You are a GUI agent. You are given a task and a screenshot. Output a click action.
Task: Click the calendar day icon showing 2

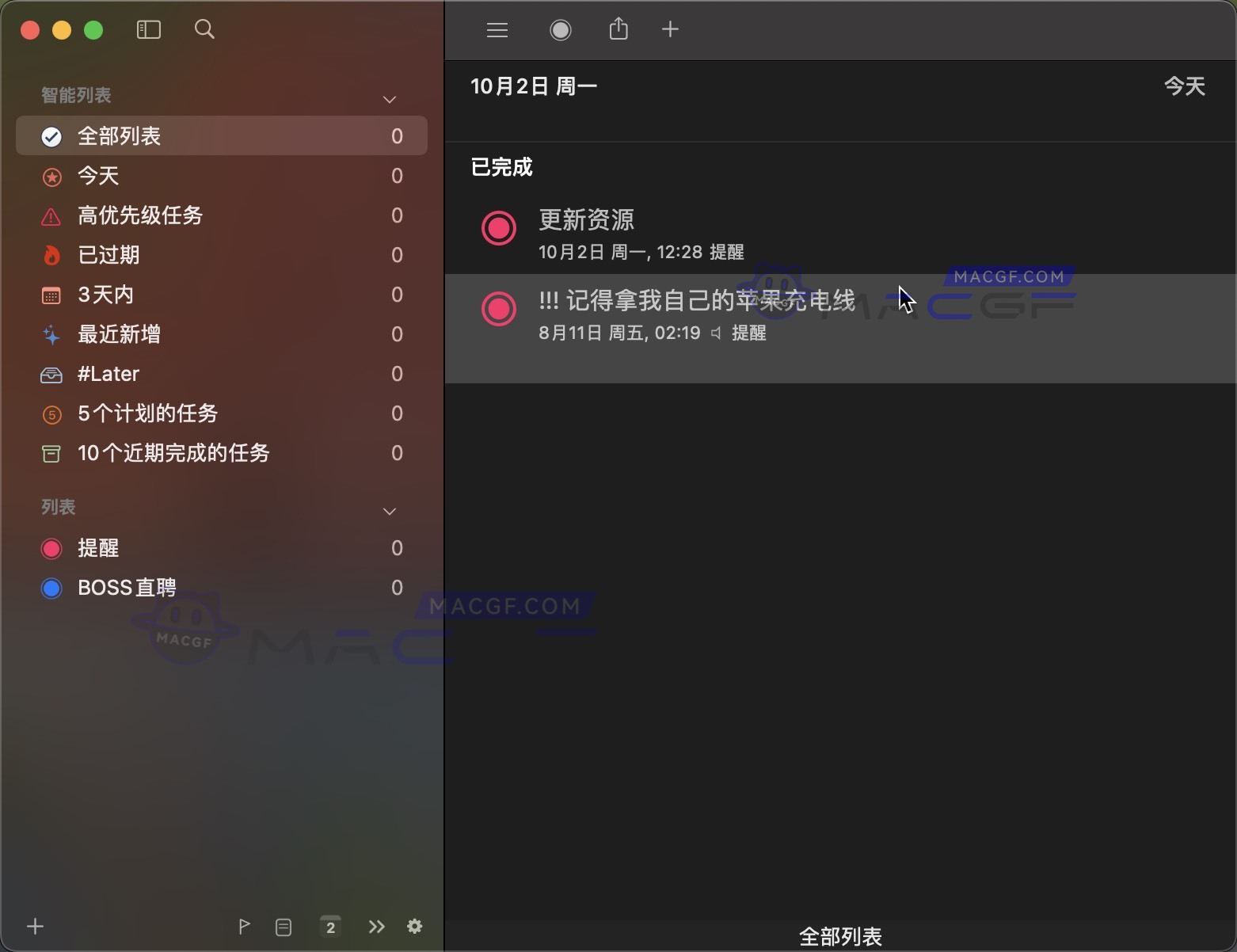(330, 927)
